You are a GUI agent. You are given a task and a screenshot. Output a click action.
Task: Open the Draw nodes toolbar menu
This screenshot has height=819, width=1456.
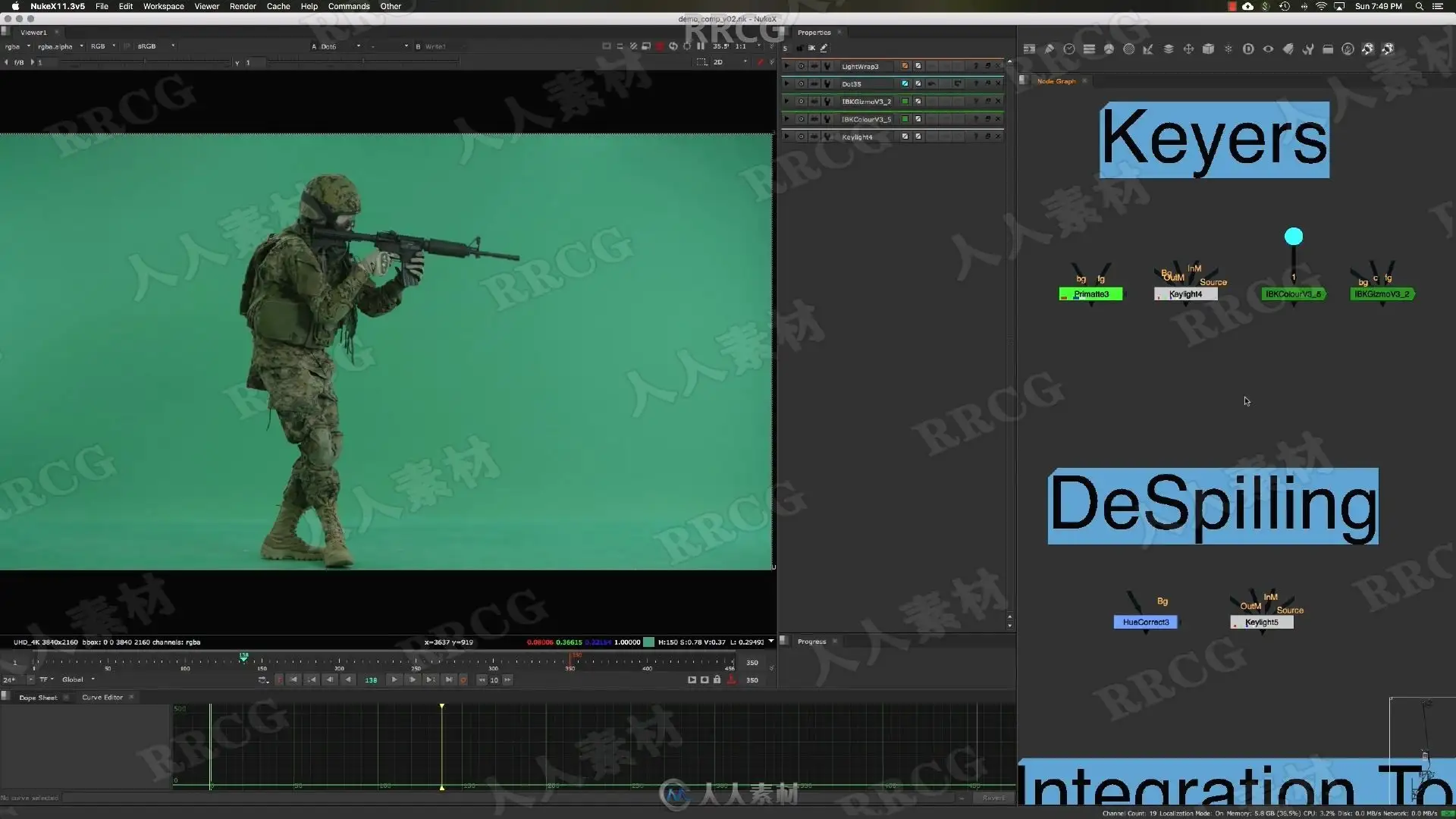pyautogui.click(x=1050, y=49)
